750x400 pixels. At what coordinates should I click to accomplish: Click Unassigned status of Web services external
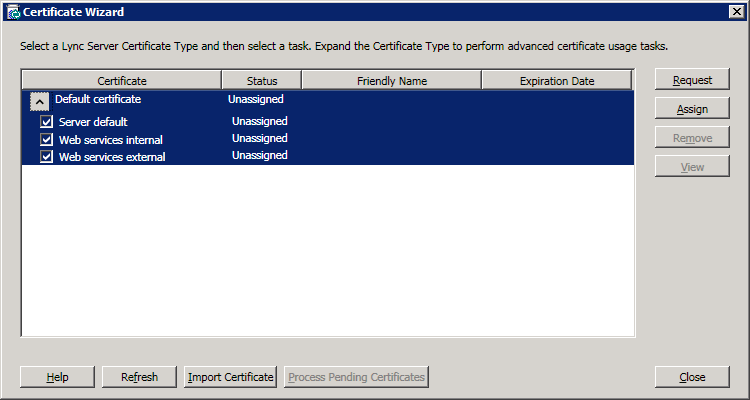260,155
